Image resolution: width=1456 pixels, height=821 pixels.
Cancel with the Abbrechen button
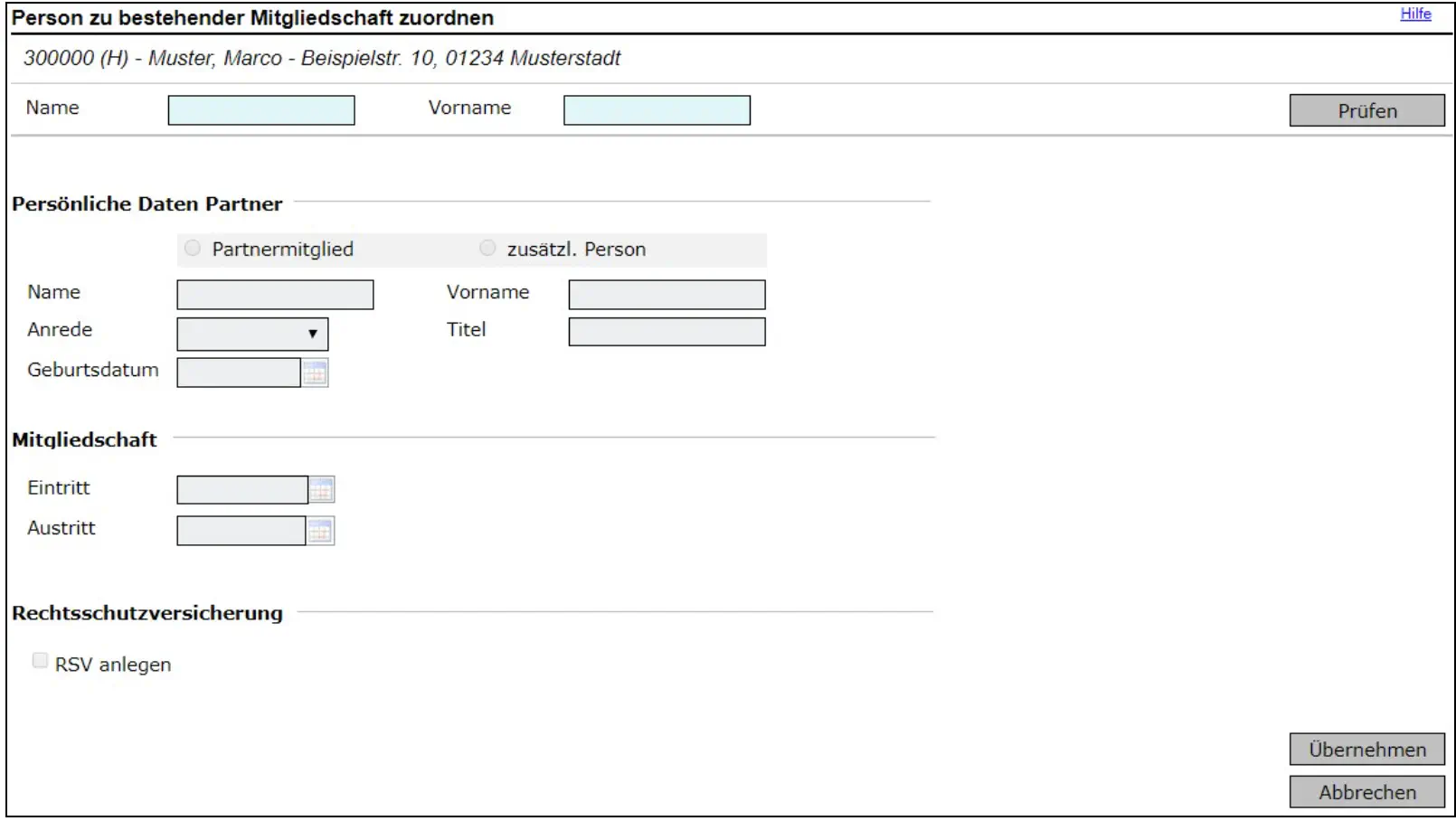click(x=1366, y=792)
